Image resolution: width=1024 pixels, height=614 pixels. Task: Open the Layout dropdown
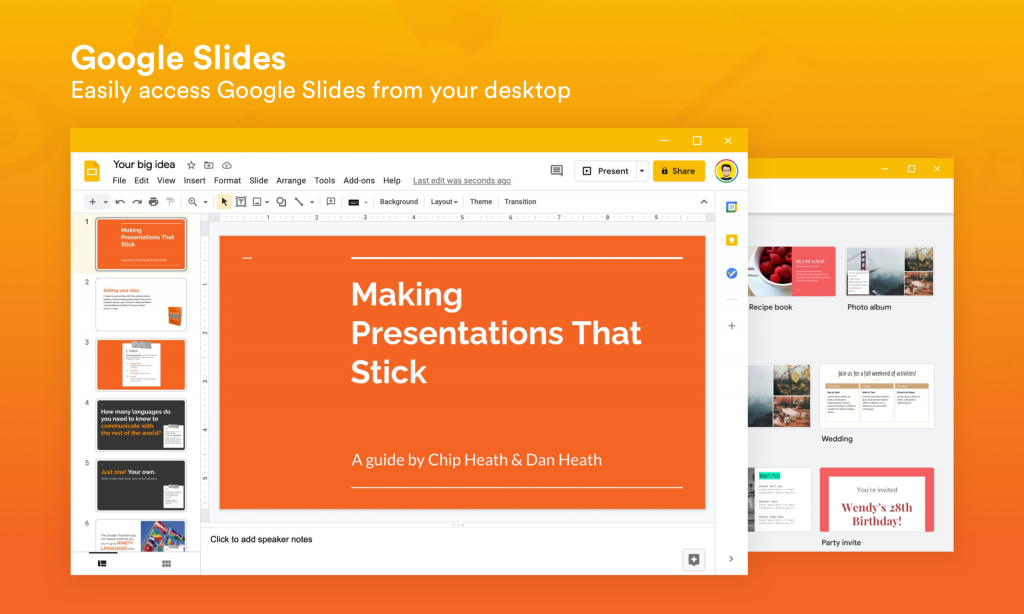tap(444, 202)
